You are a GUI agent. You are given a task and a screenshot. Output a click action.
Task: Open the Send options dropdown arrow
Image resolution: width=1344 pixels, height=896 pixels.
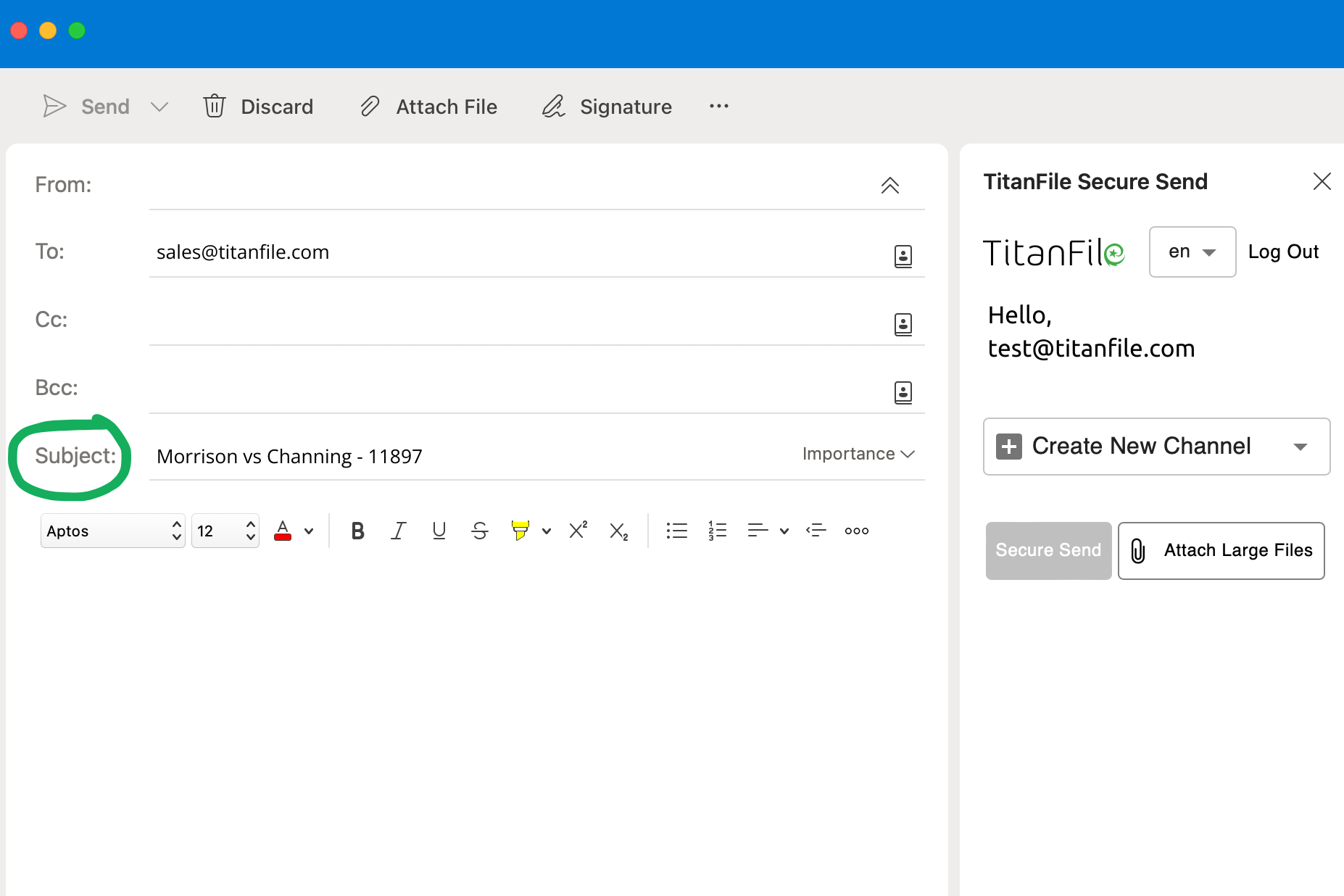(159, 107)
